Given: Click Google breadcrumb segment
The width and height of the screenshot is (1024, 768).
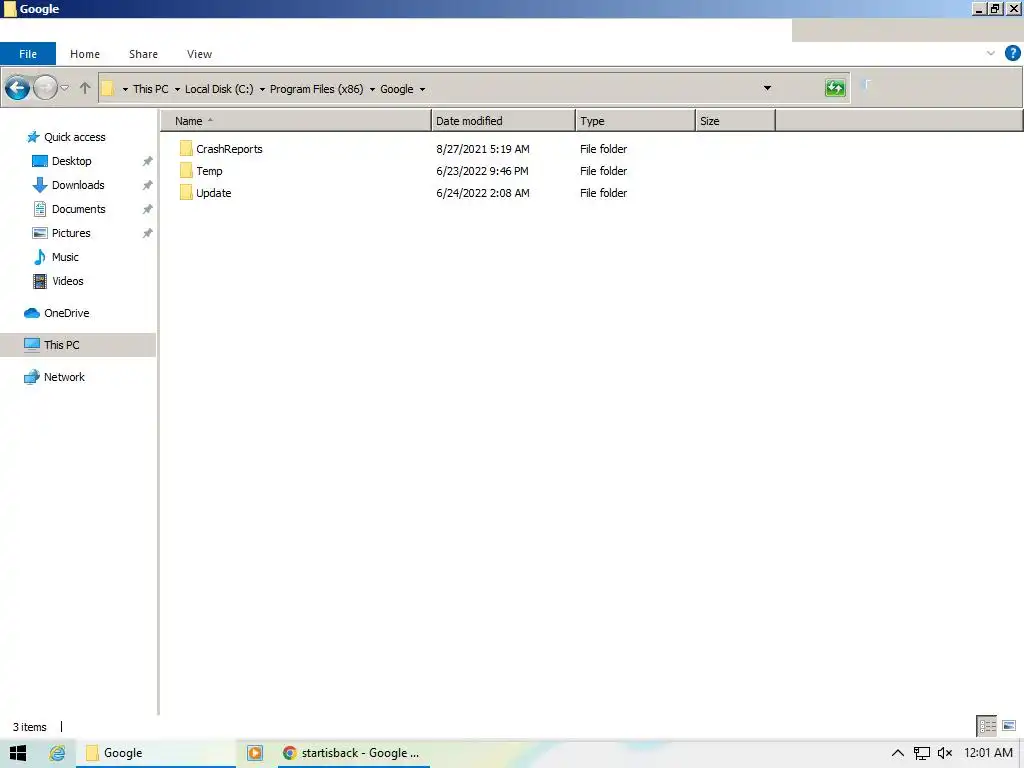Looking at the screenshot, I should click(x=396, y=89).
